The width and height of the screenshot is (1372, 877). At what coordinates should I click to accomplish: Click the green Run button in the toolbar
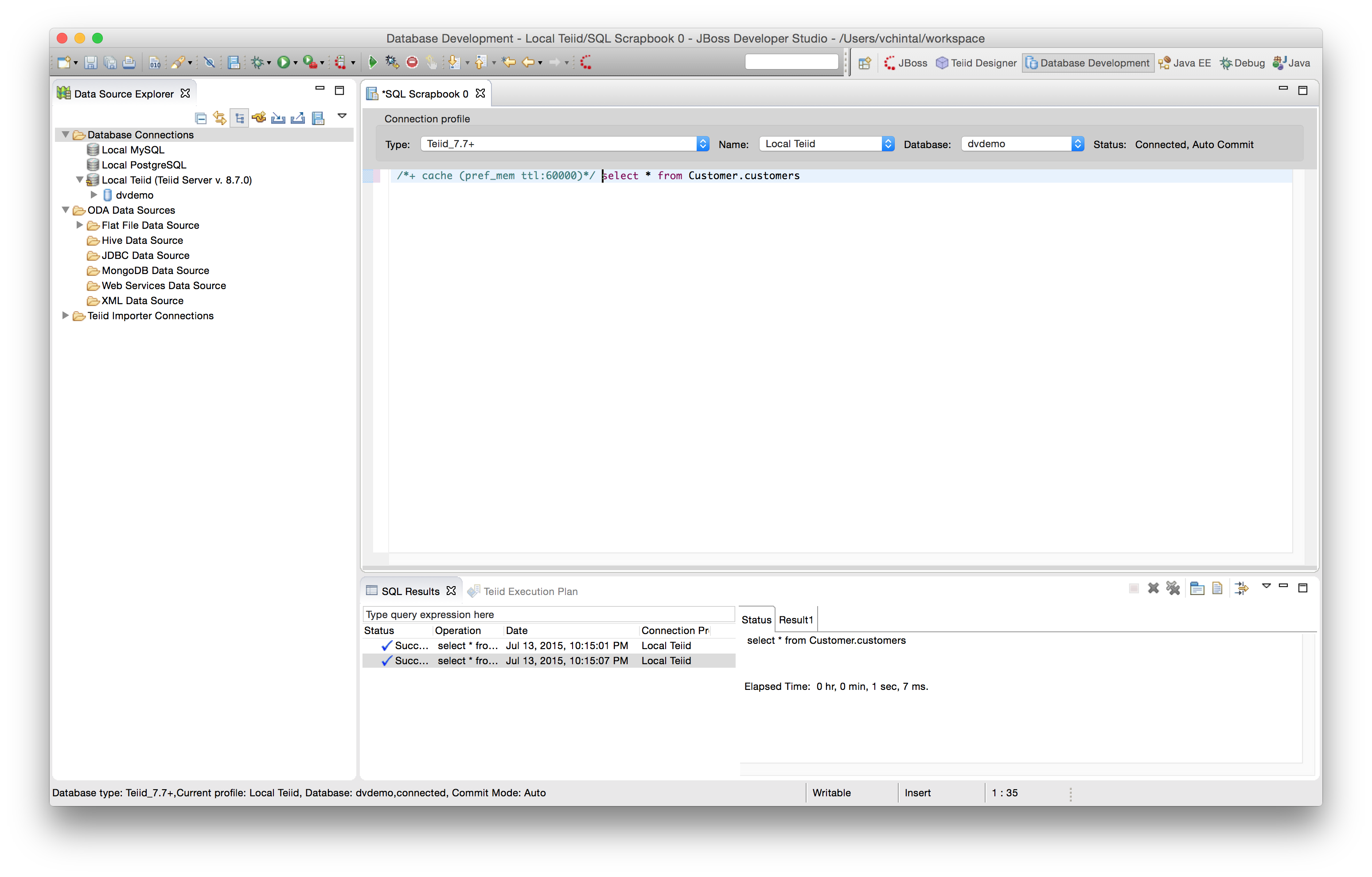tap(283, 63)
